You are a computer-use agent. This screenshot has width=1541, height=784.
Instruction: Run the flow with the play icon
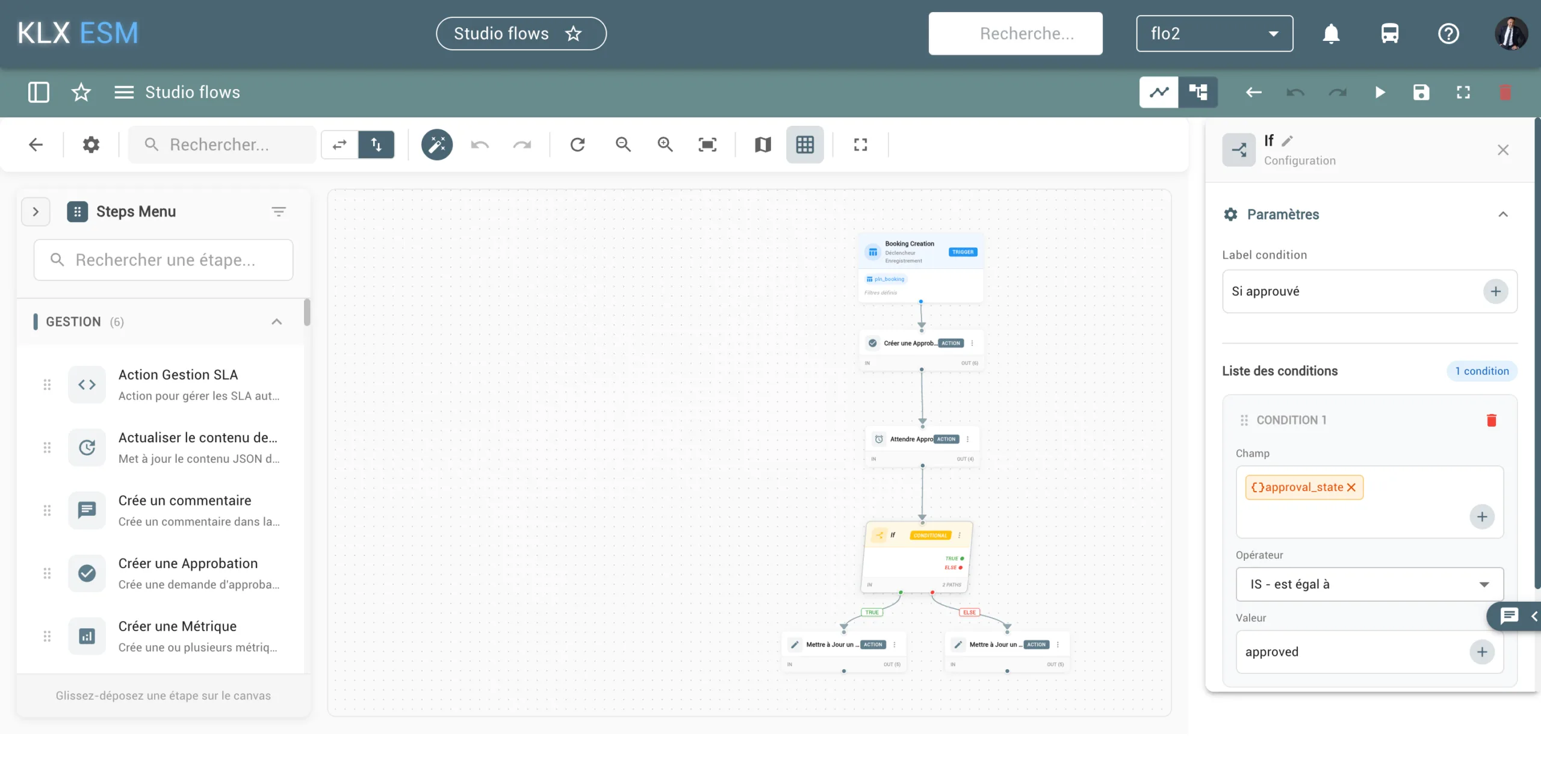1380,92
